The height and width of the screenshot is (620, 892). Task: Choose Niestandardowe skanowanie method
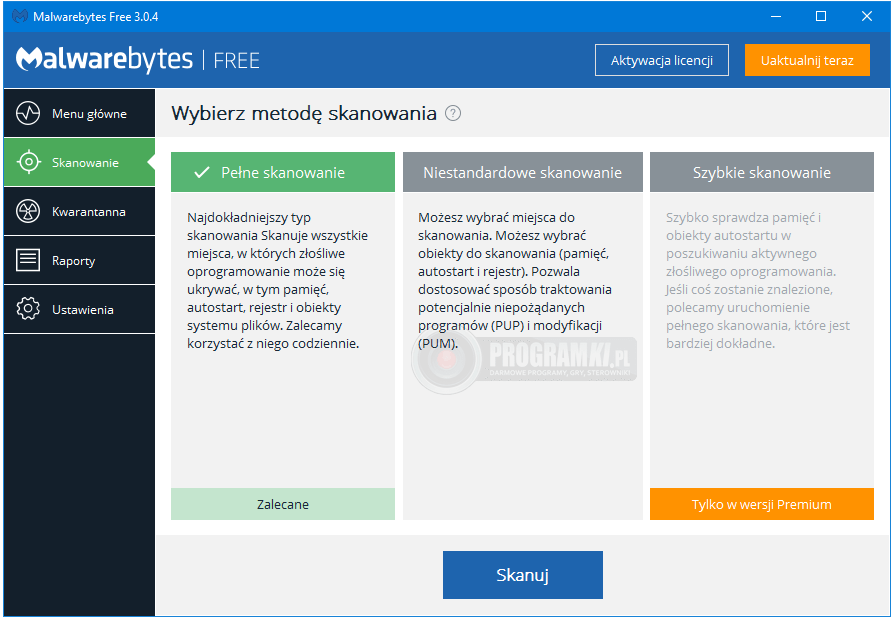(523, 172)
